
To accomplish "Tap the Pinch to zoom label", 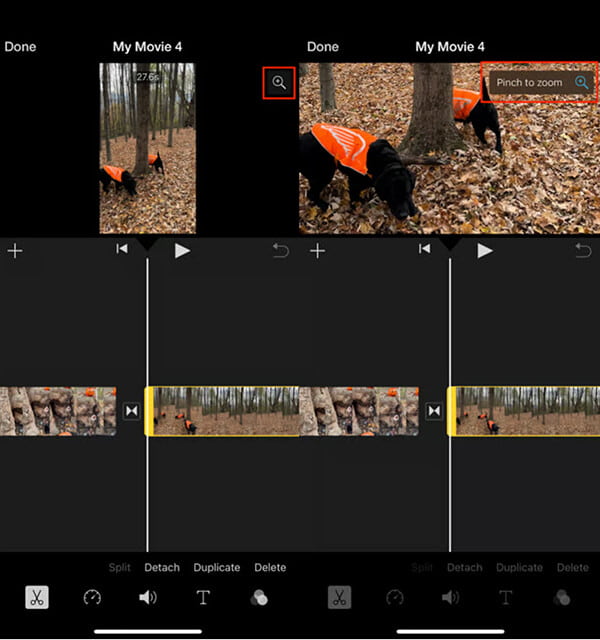I will point(529,82).
